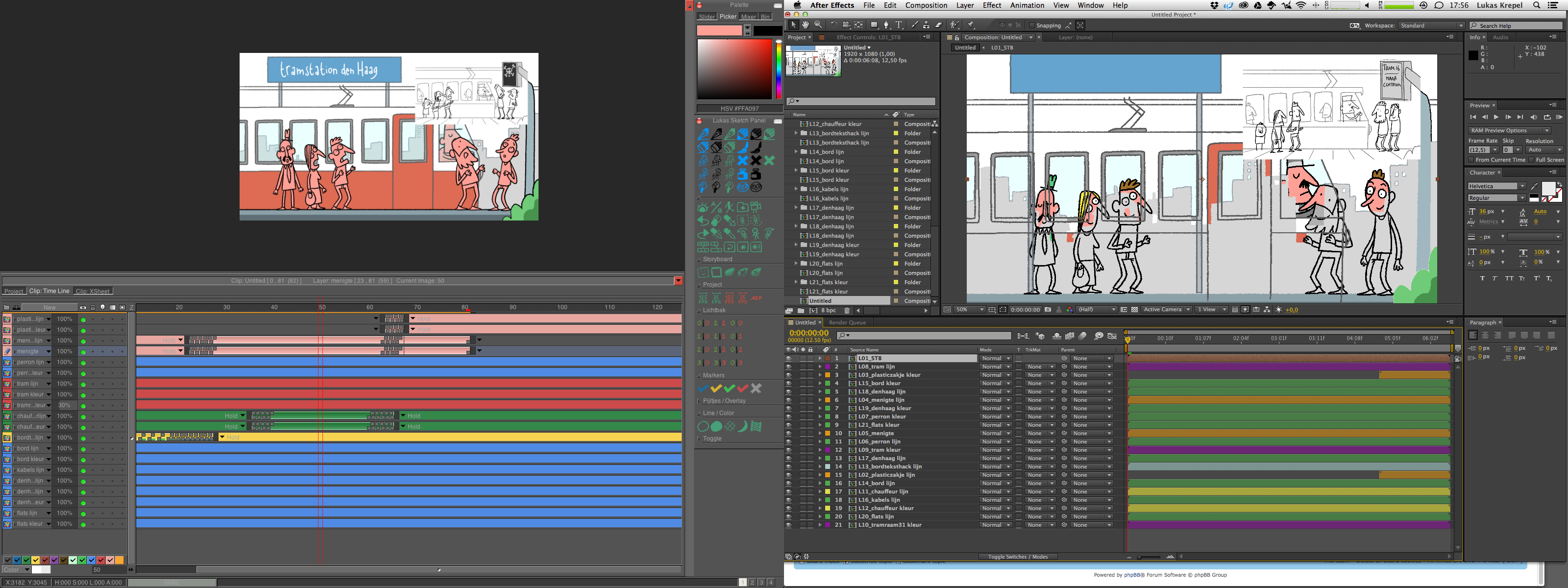
Task: Open the 50% magnification dropdown
Action: (x=969, y=310)
